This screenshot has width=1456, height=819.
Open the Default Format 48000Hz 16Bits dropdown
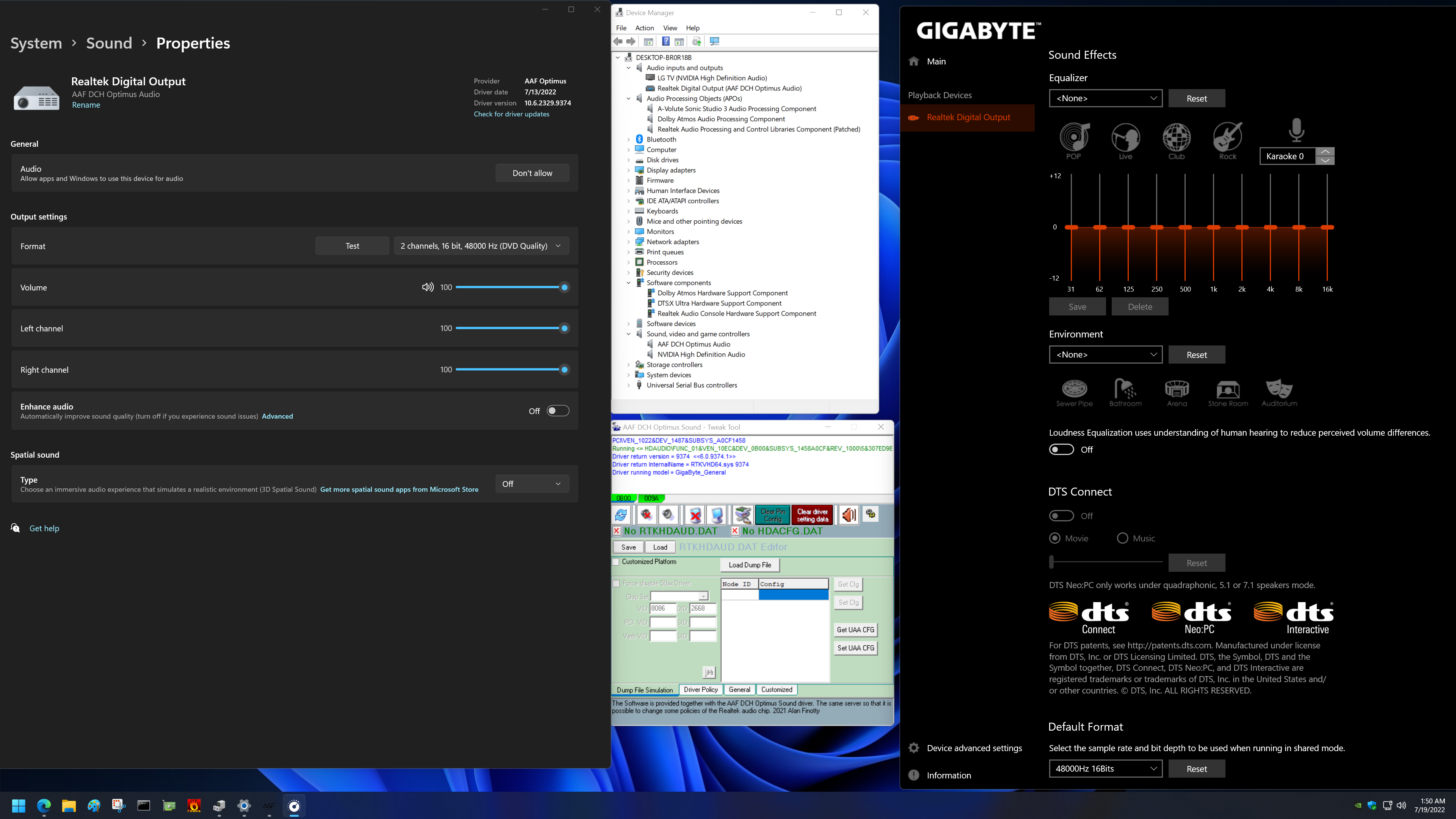point(1106,769)
